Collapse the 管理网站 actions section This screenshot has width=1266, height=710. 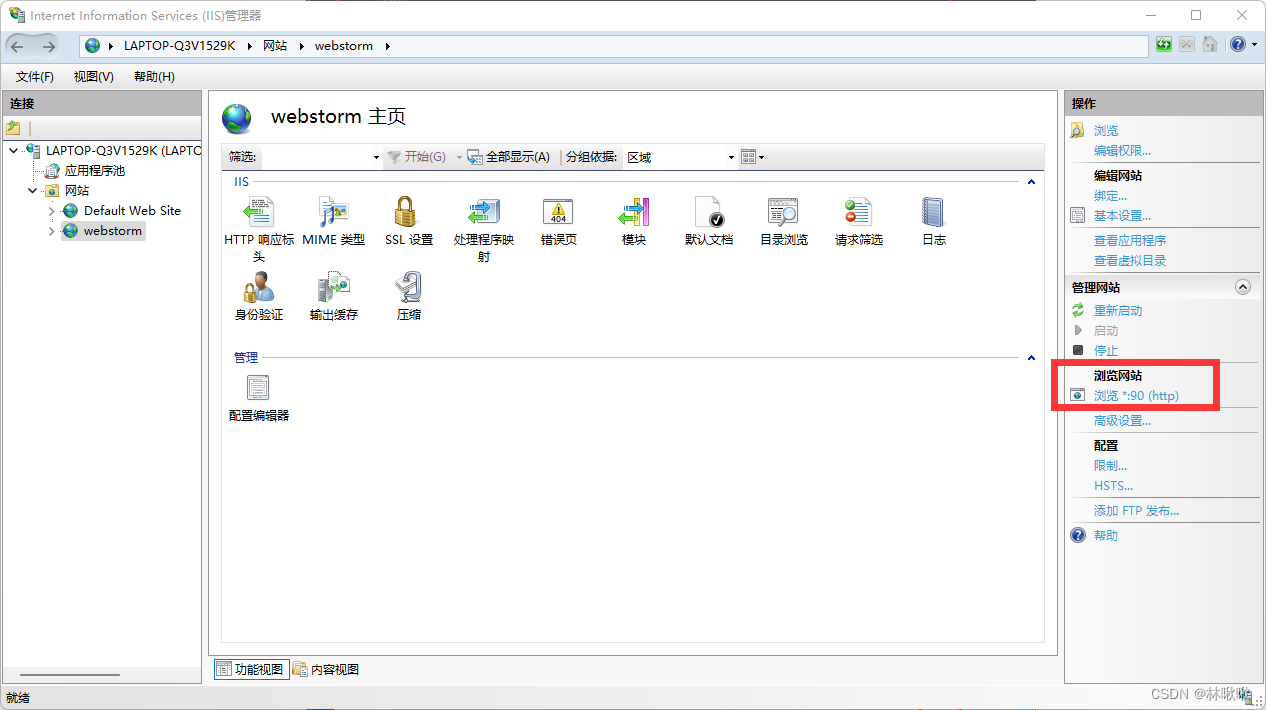click(1243, 287)
